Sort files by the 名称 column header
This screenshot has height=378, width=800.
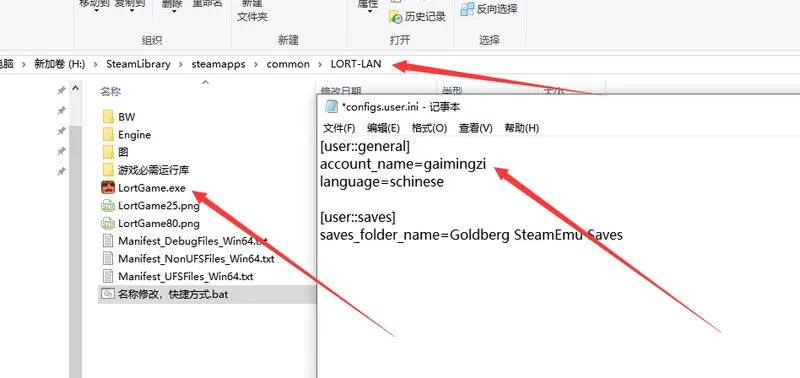point(111,92)
